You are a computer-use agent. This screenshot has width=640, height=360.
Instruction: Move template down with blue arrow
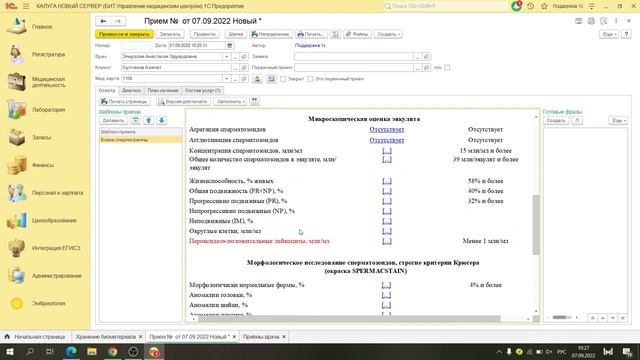point(162,120)
